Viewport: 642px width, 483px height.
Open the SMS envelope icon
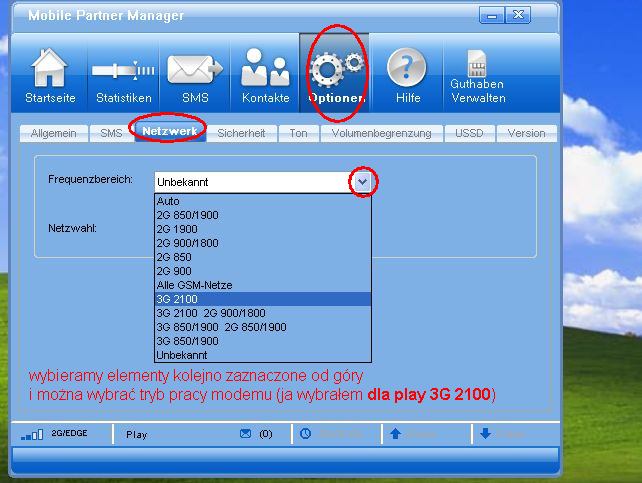tap(195, 70)
